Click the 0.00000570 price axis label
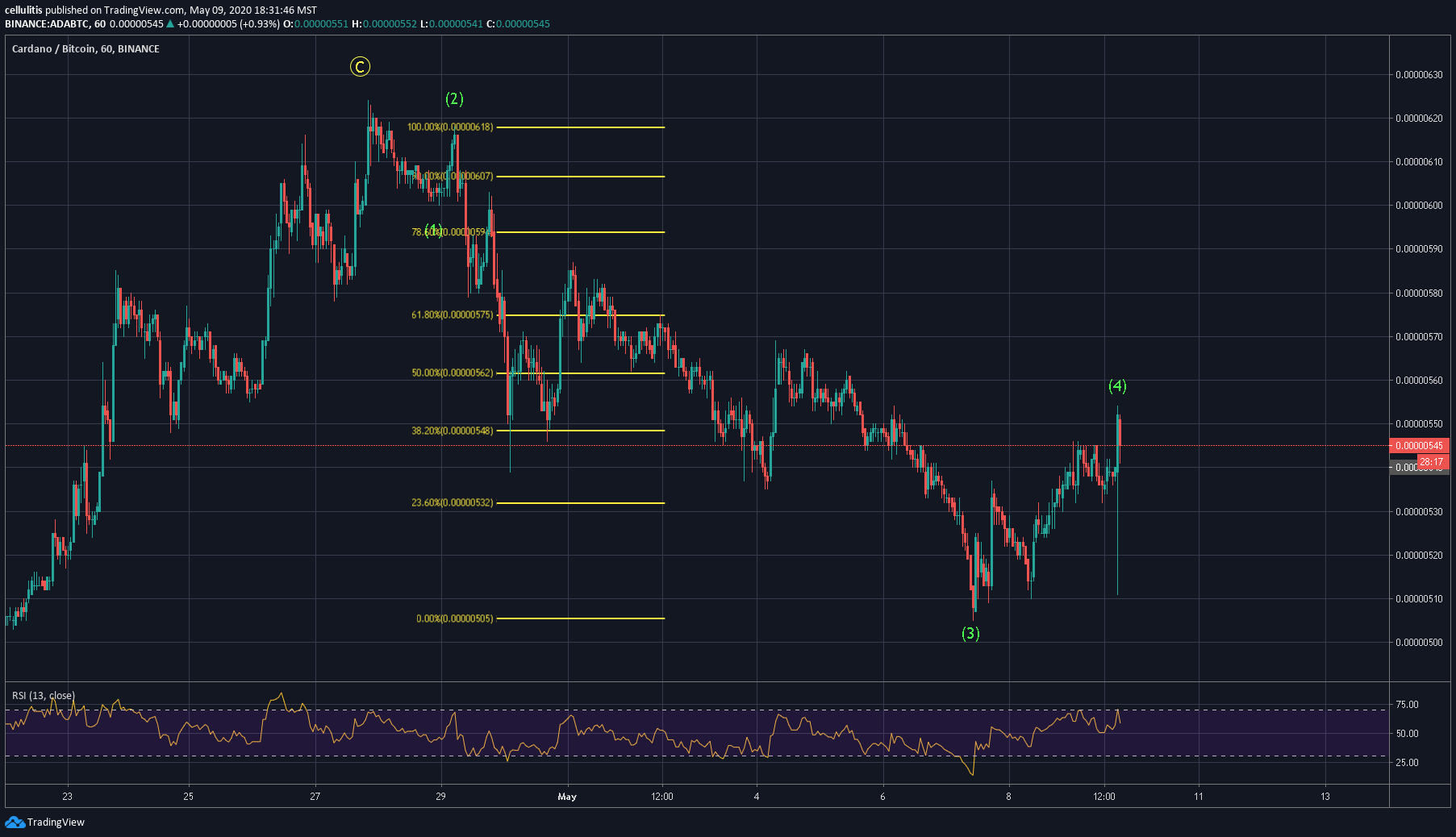Screen dimensions: 1456x837 point(1419,337)
